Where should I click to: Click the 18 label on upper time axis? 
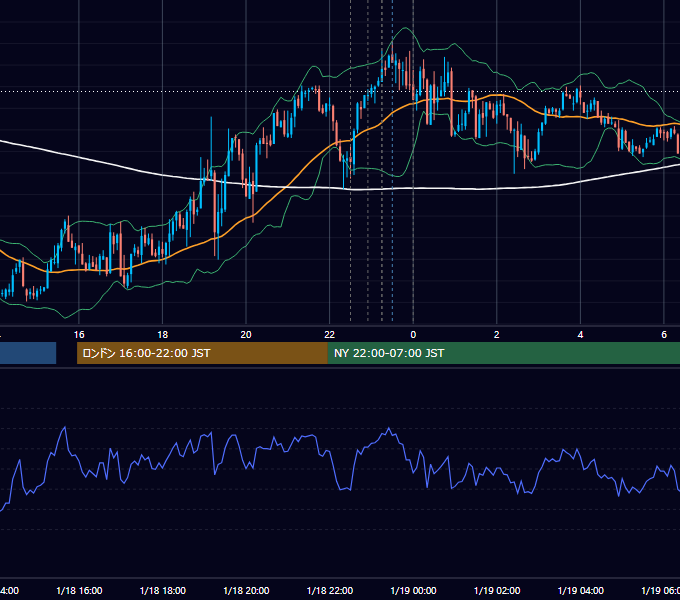tap(163, 335)
